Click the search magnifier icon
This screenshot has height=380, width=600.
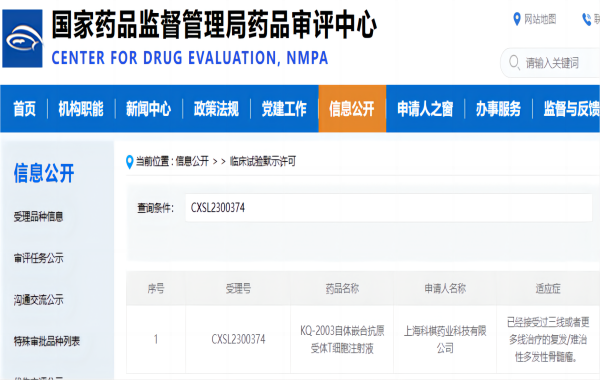point(514,62)
